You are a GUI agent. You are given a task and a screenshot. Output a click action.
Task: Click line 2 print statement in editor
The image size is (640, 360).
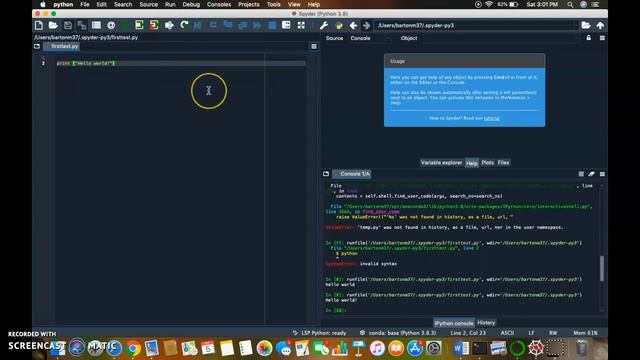click(x=86, y=63)
